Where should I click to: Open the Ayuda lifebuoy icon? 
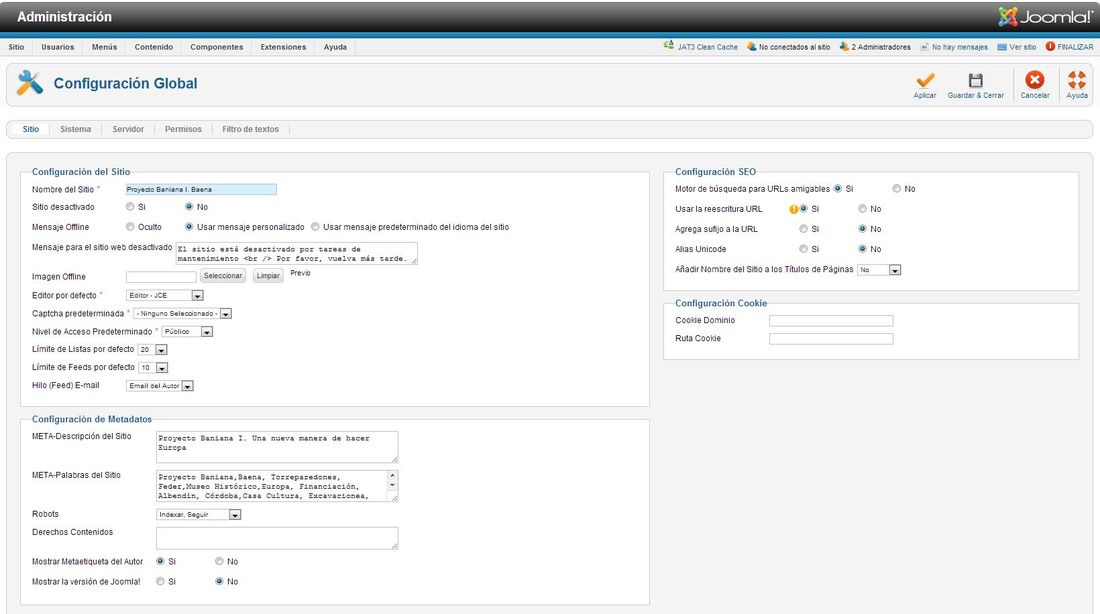pyautogui.click(x=1076, y=80)
